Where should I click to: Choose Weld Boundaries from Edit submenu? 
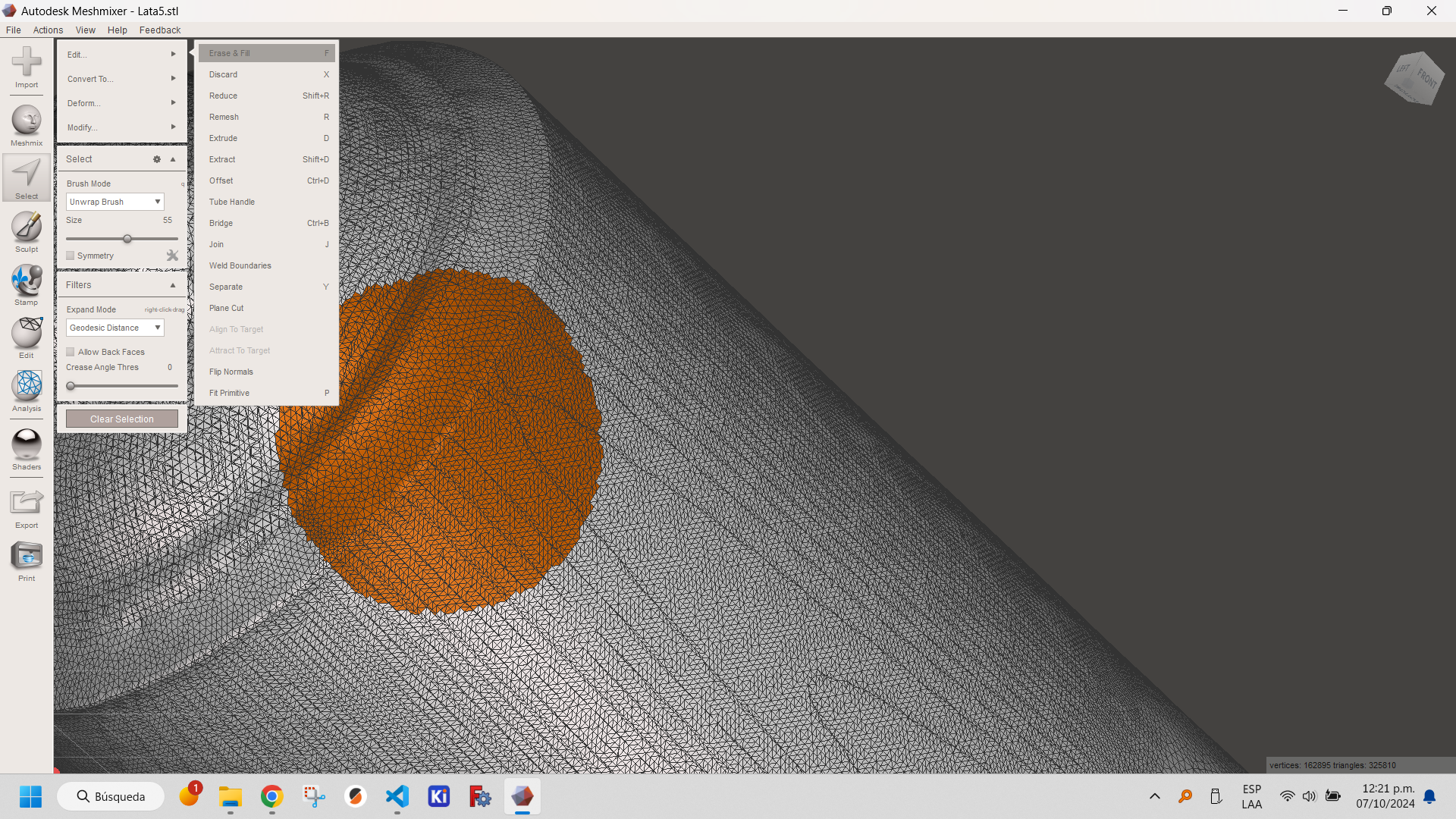(x=267, y=265)
